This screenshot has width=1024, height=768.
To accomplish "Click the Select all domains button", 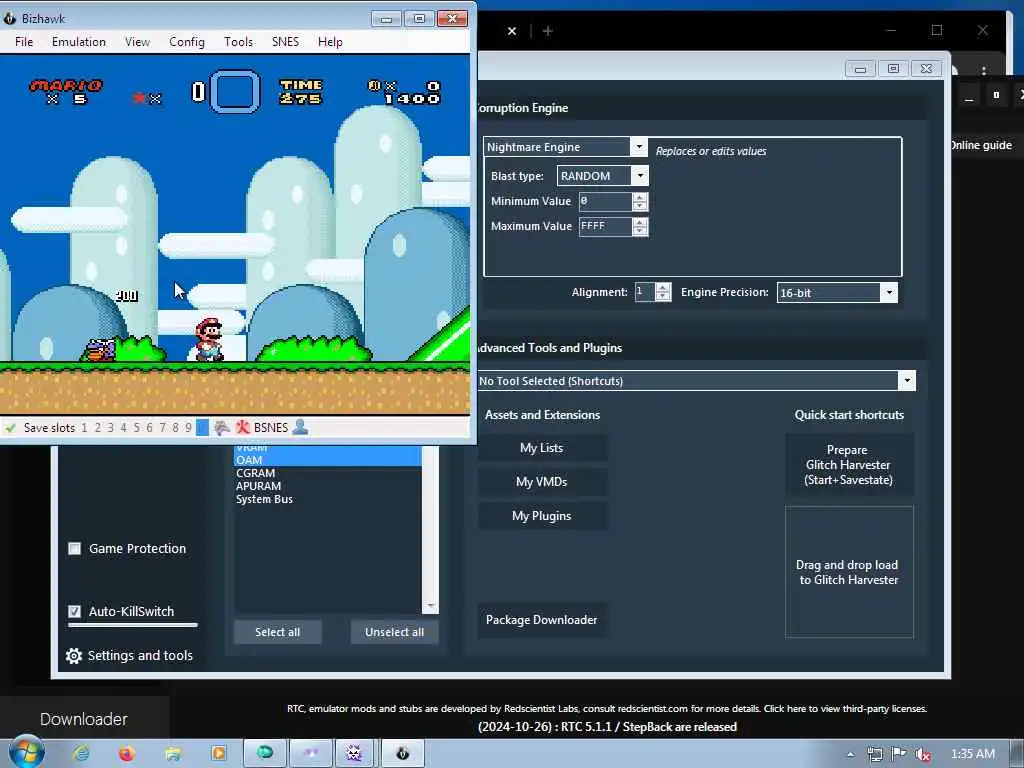I will point(278,632).
